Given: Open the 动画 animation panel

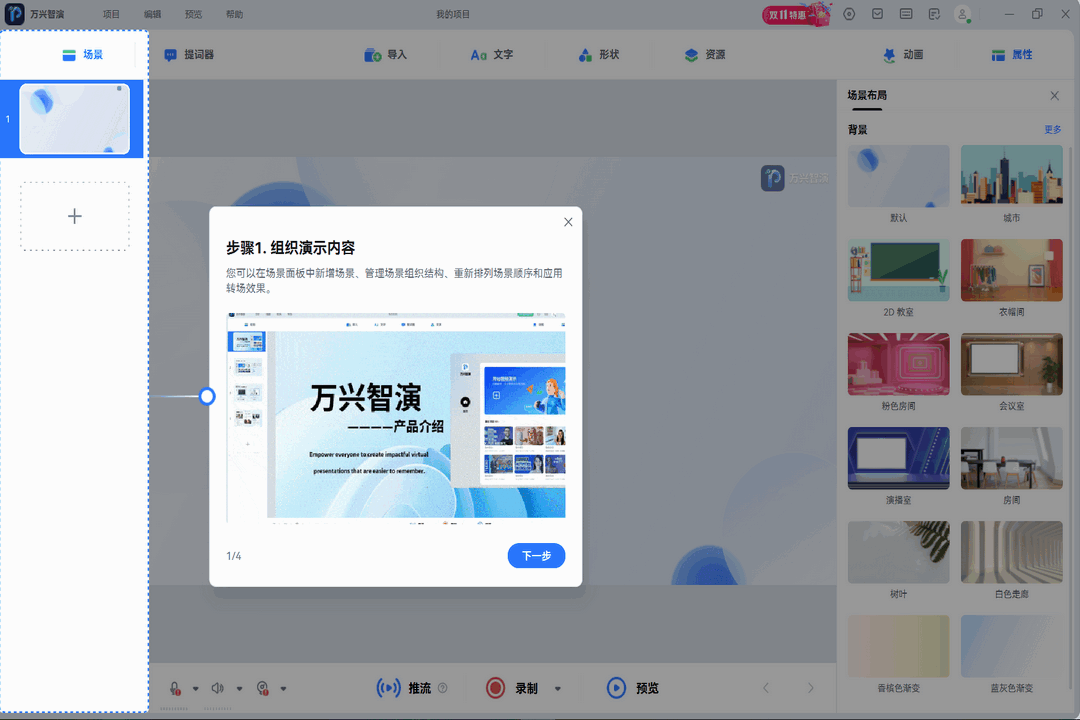Looking at the screenshot, I should pos(903,54).
